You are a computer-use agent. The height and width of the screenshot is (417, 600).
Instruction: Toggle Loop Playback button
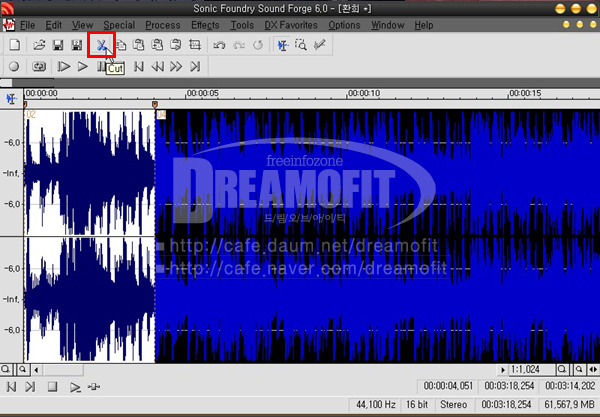pyautogui.click(x=39, y=67)
